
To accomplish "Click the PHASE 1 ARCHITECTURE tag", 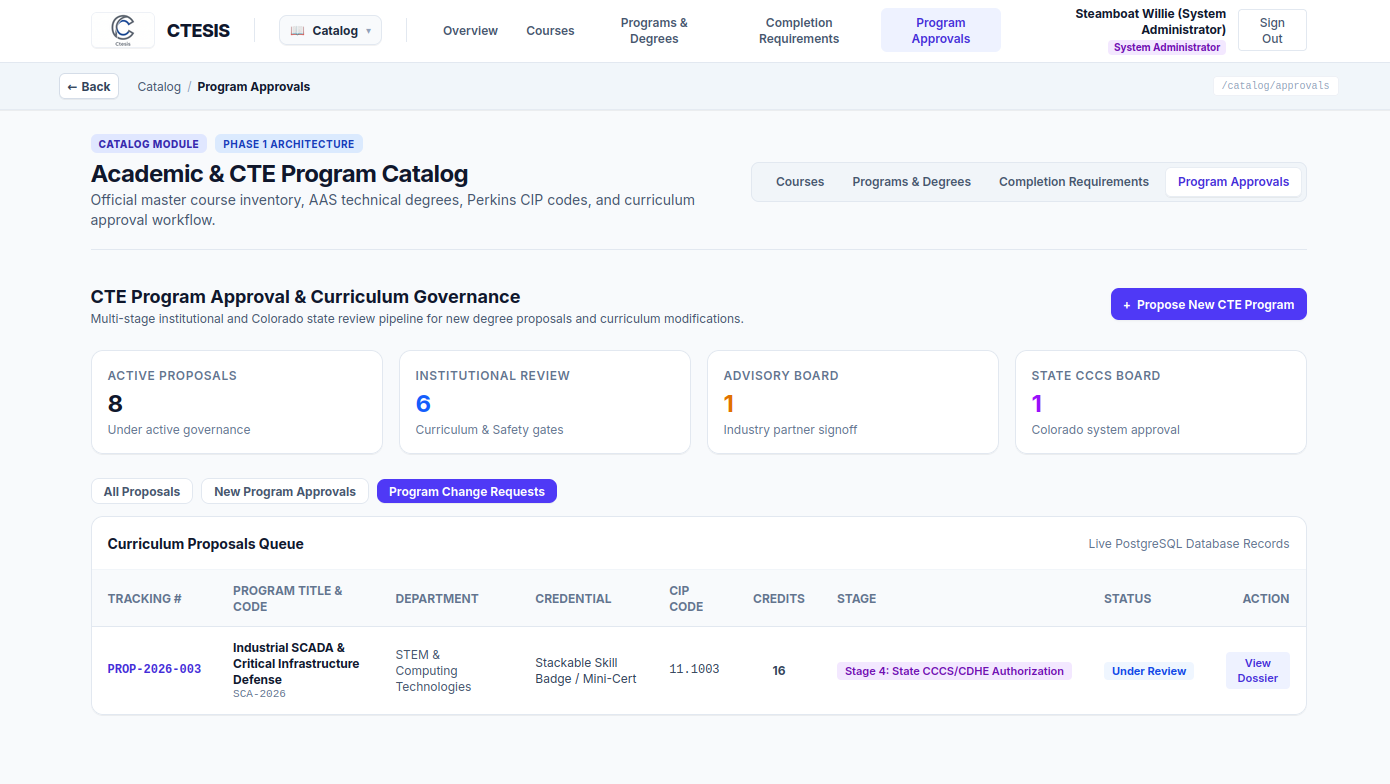I will [x=289, y=144].
